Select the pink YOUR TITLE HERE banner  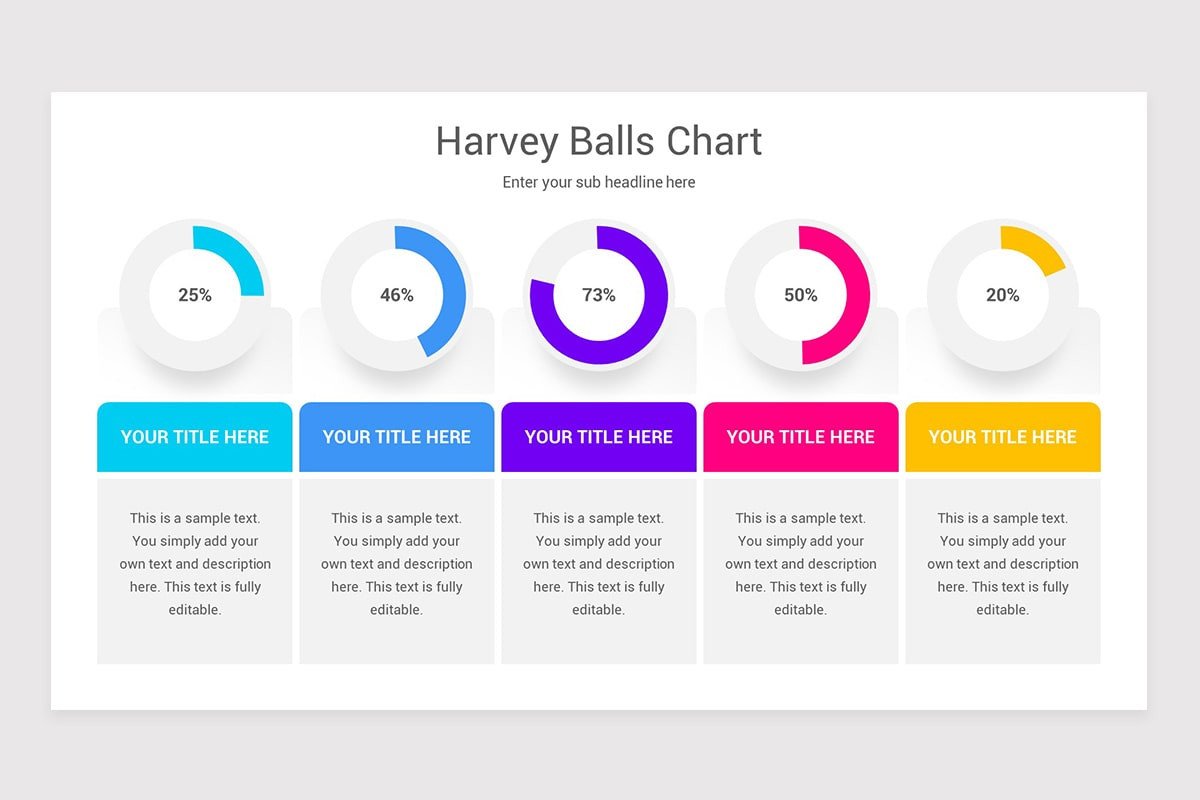point(801,437)
